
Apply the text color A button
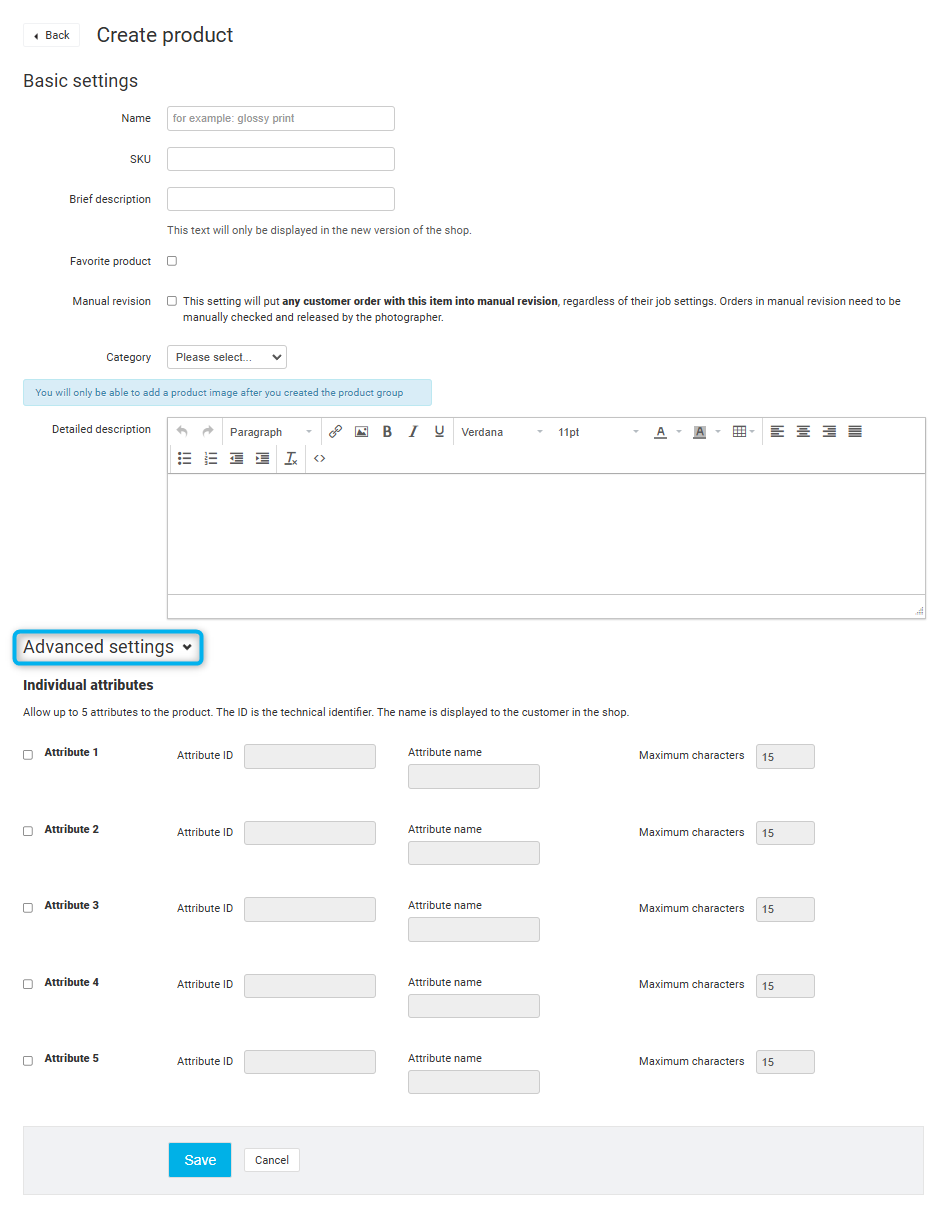(660, 432)
